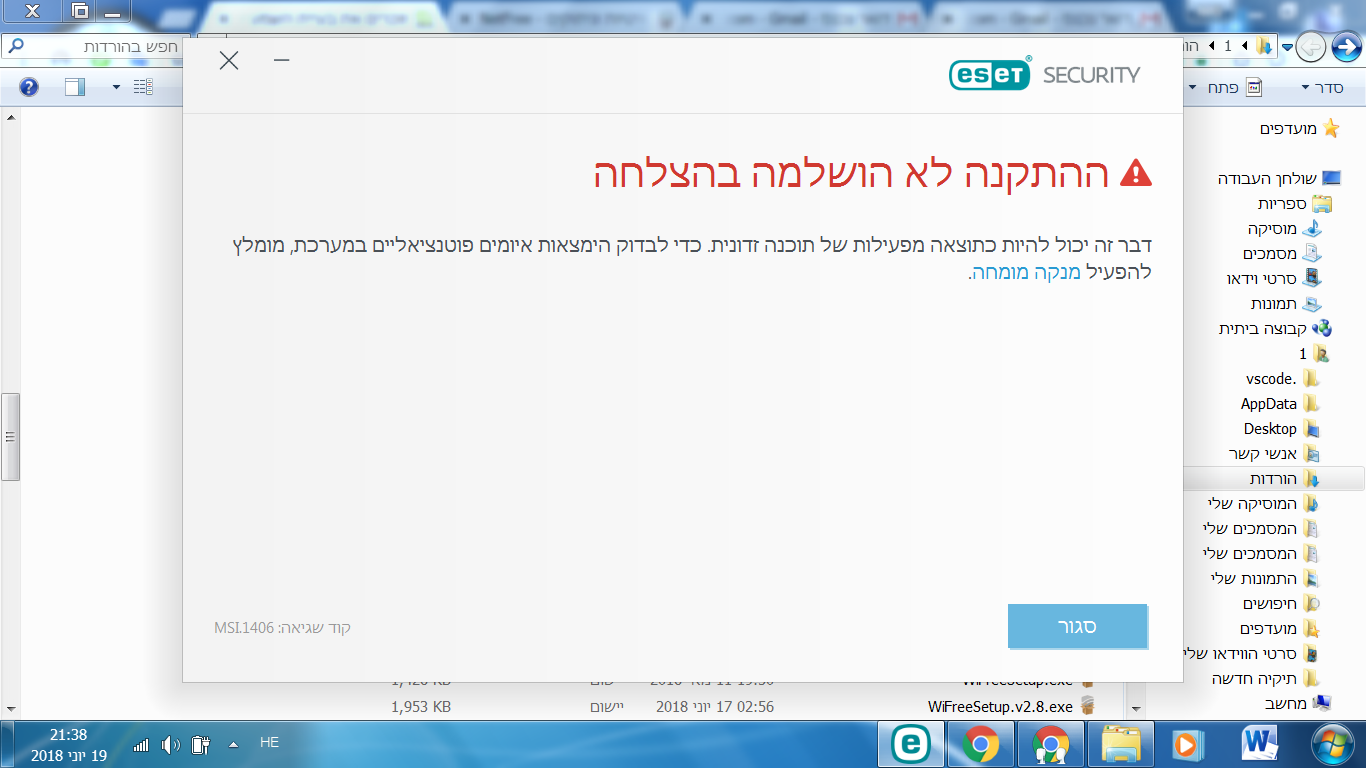Click the Explorer search magnifier icon

[16, 46]
